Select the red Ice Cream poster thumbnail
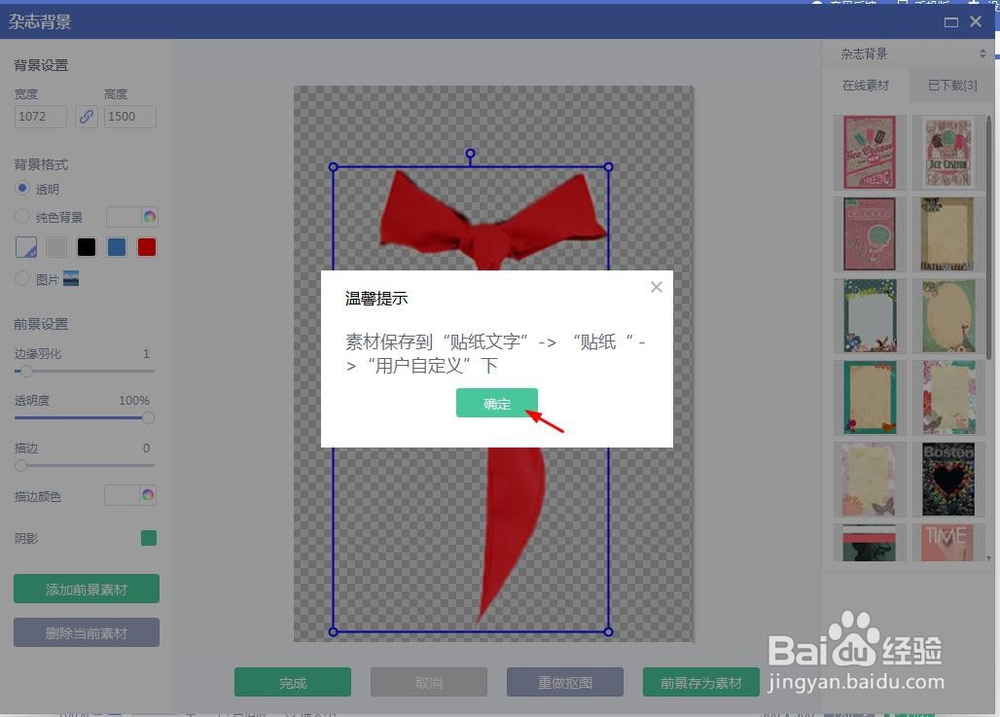The image size is (1000, 717). [870, 152]
